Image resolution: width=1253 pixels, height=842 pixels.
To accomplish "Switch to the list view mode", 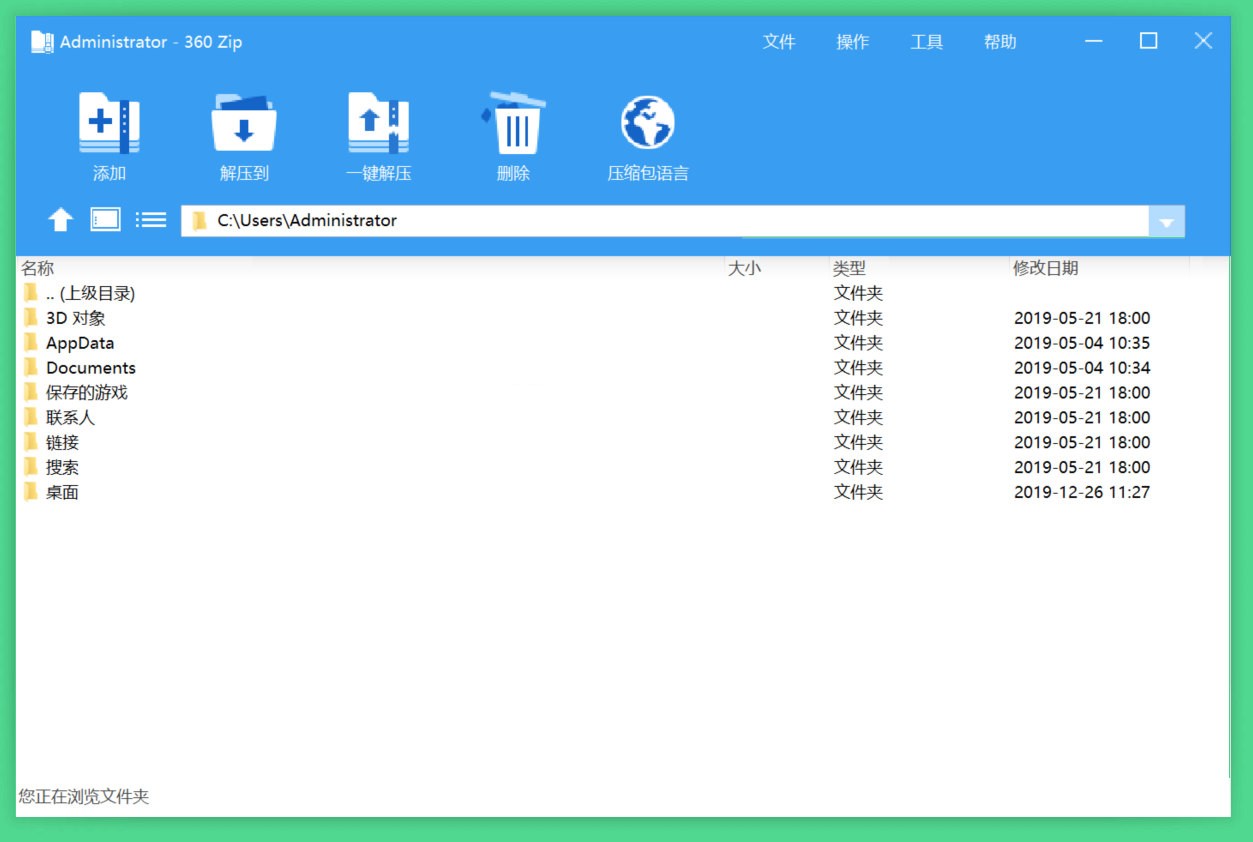I will click(151, 219).
